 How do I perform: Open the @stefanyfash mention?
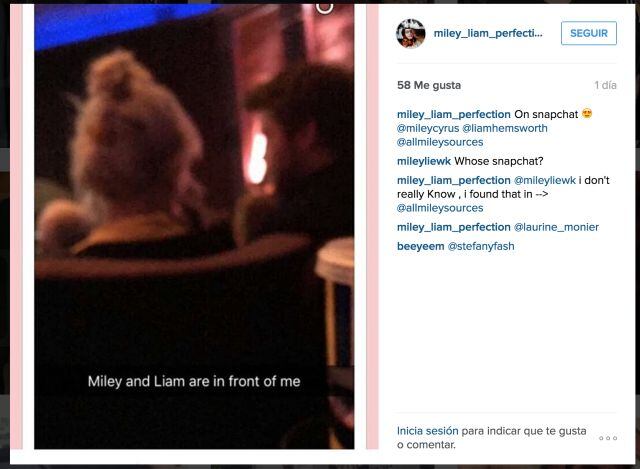pos(481,246)
